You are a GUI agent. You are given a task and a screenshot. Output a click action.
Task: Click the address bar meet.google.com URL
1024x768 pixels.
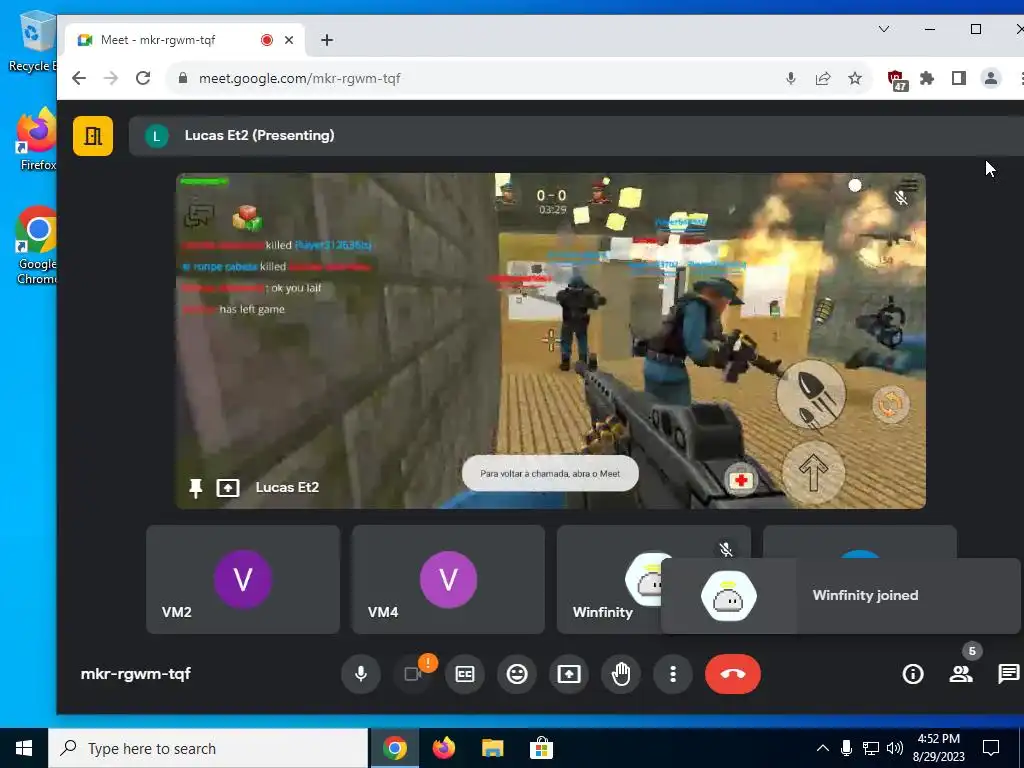point(300,78)
